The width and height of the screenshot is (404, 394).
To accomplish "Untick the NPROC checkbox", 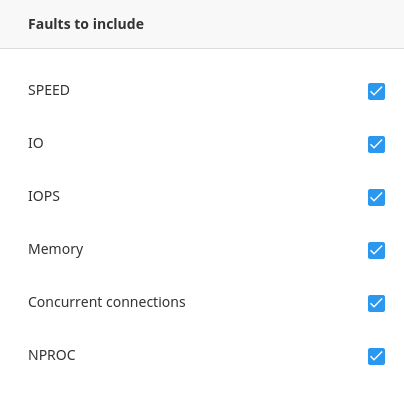I will click(x=376, y=356).
